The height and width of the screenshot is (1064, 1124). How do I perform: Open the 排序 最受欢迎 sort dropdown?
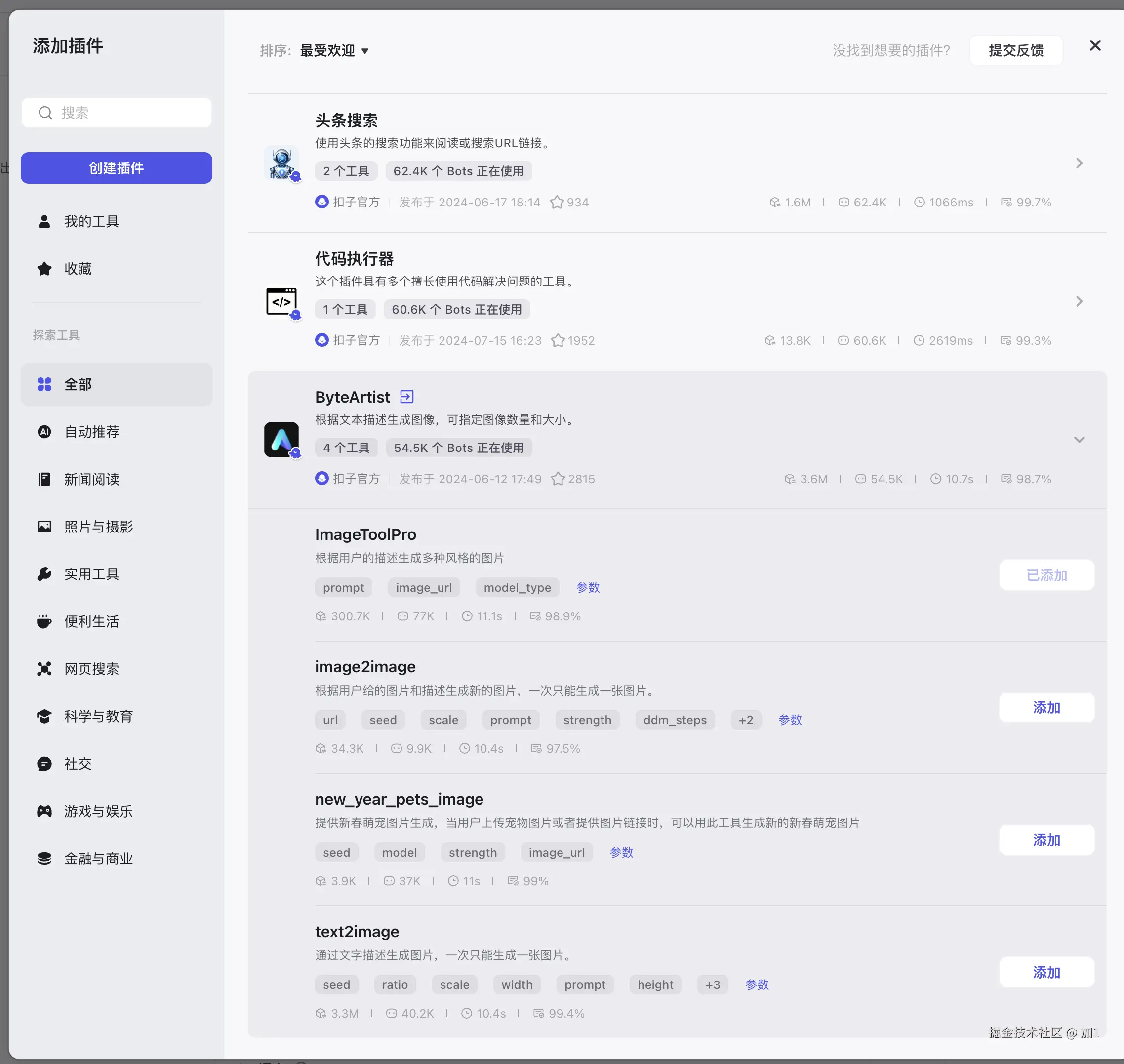[x=334, y=51]
